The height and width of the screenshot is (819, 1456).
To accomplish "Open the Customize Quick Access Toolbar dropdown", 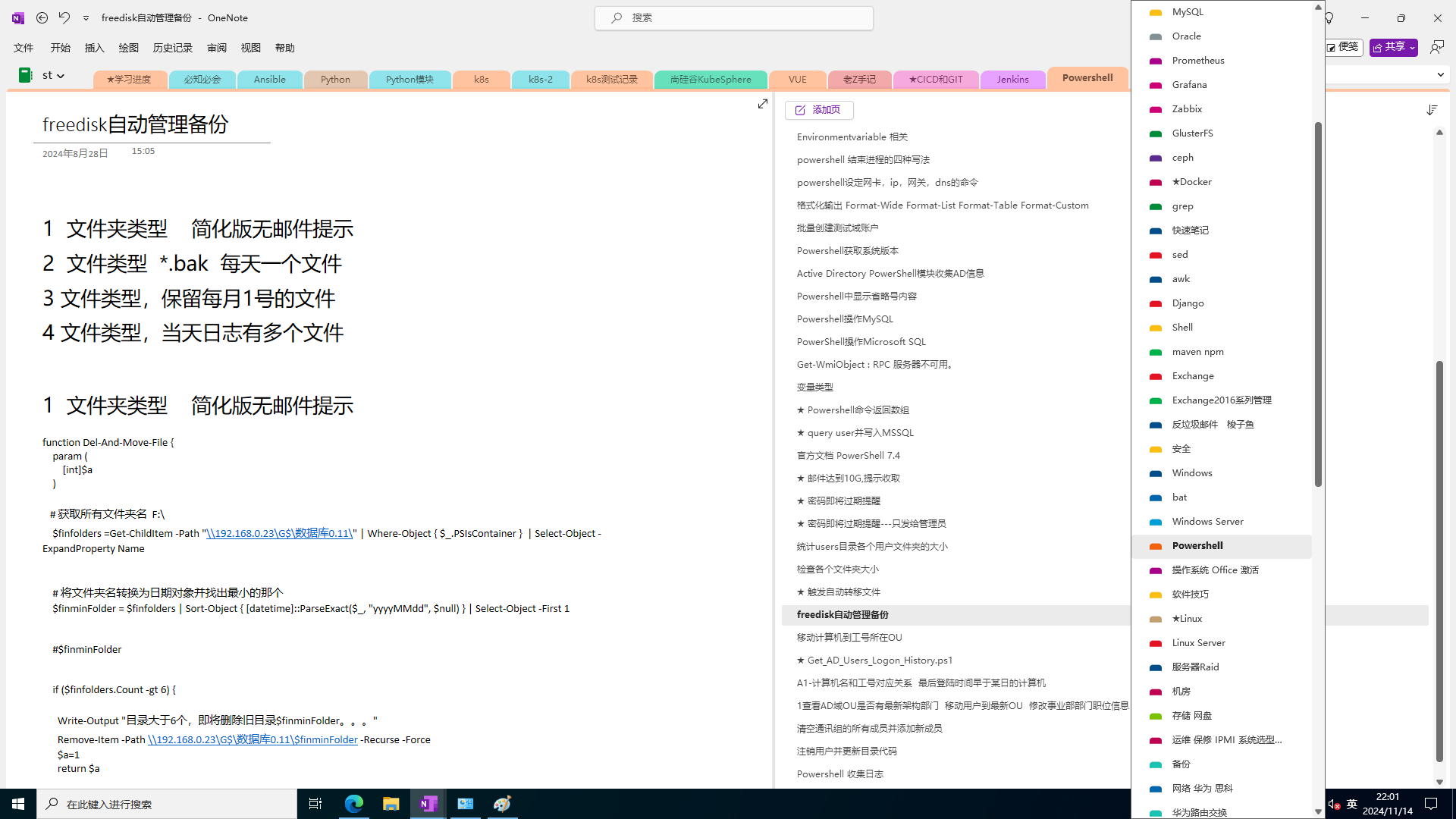I will (86, 18).
